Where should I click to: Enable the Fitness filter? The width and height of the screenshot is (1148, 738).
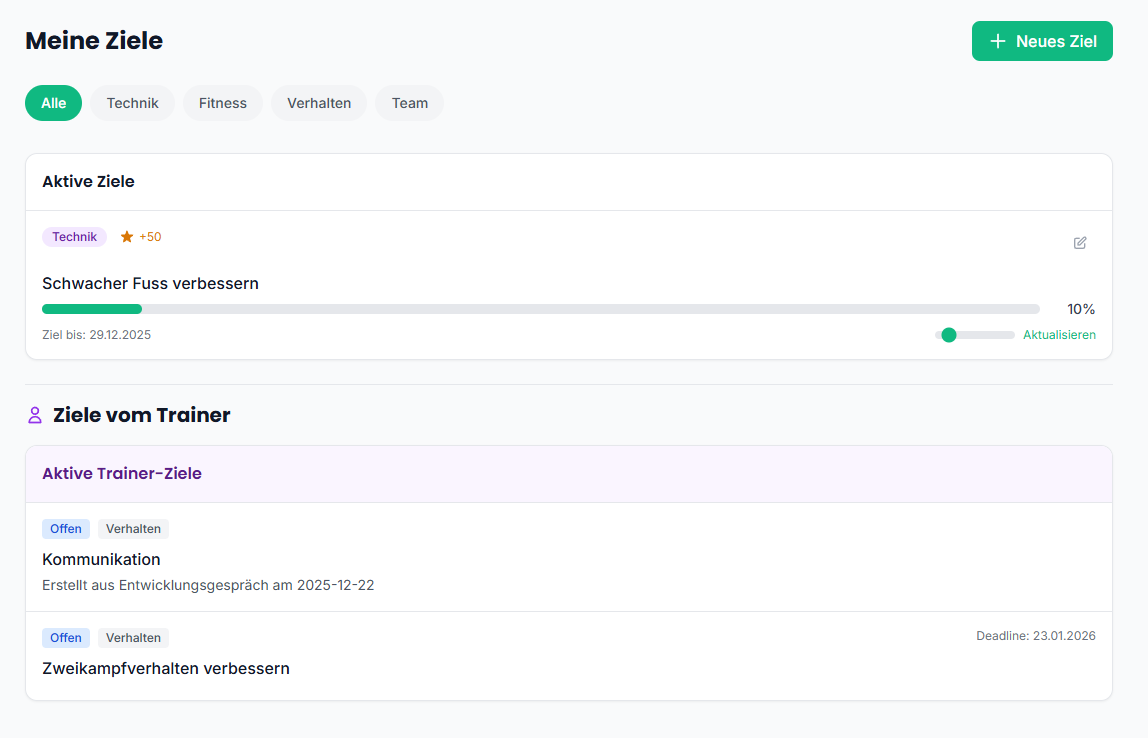(x=222, y=103)
